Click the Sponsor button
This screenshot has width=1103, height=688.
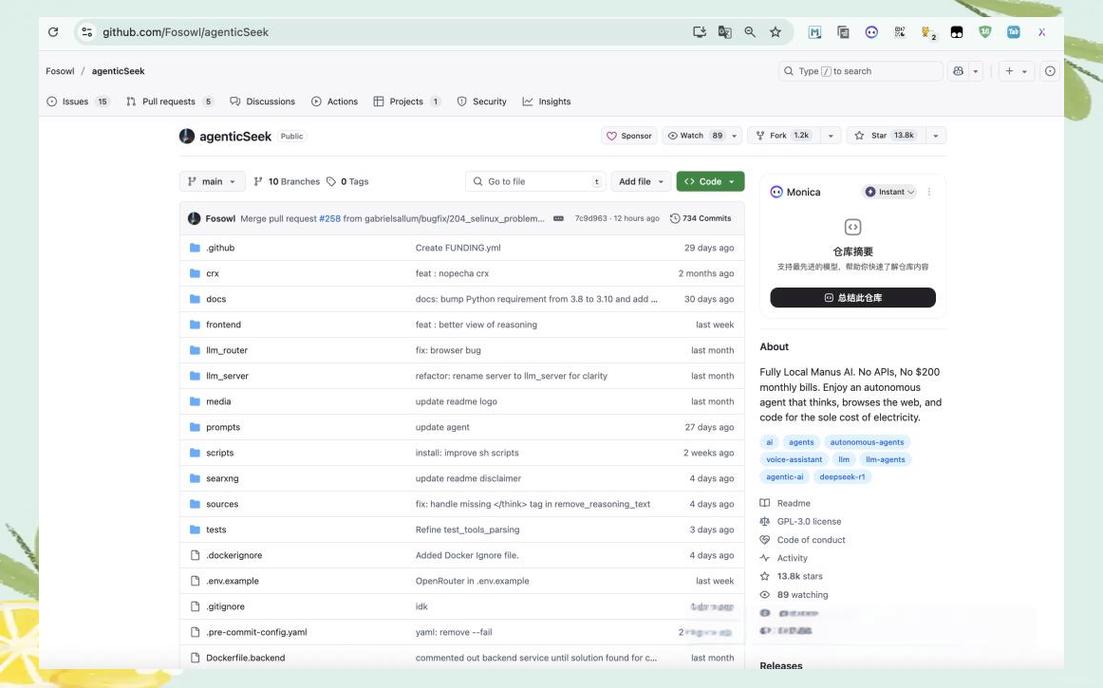630,136
